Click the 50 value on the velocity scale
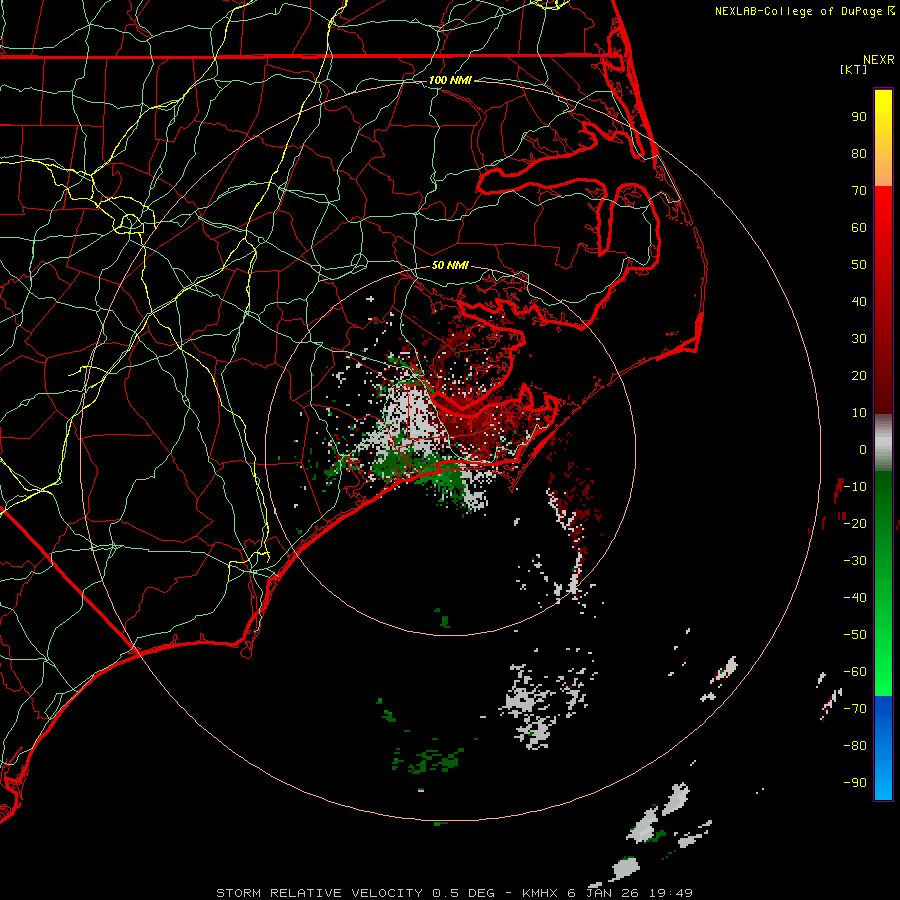This screenshot has height=900, width=900. (859, 265)
